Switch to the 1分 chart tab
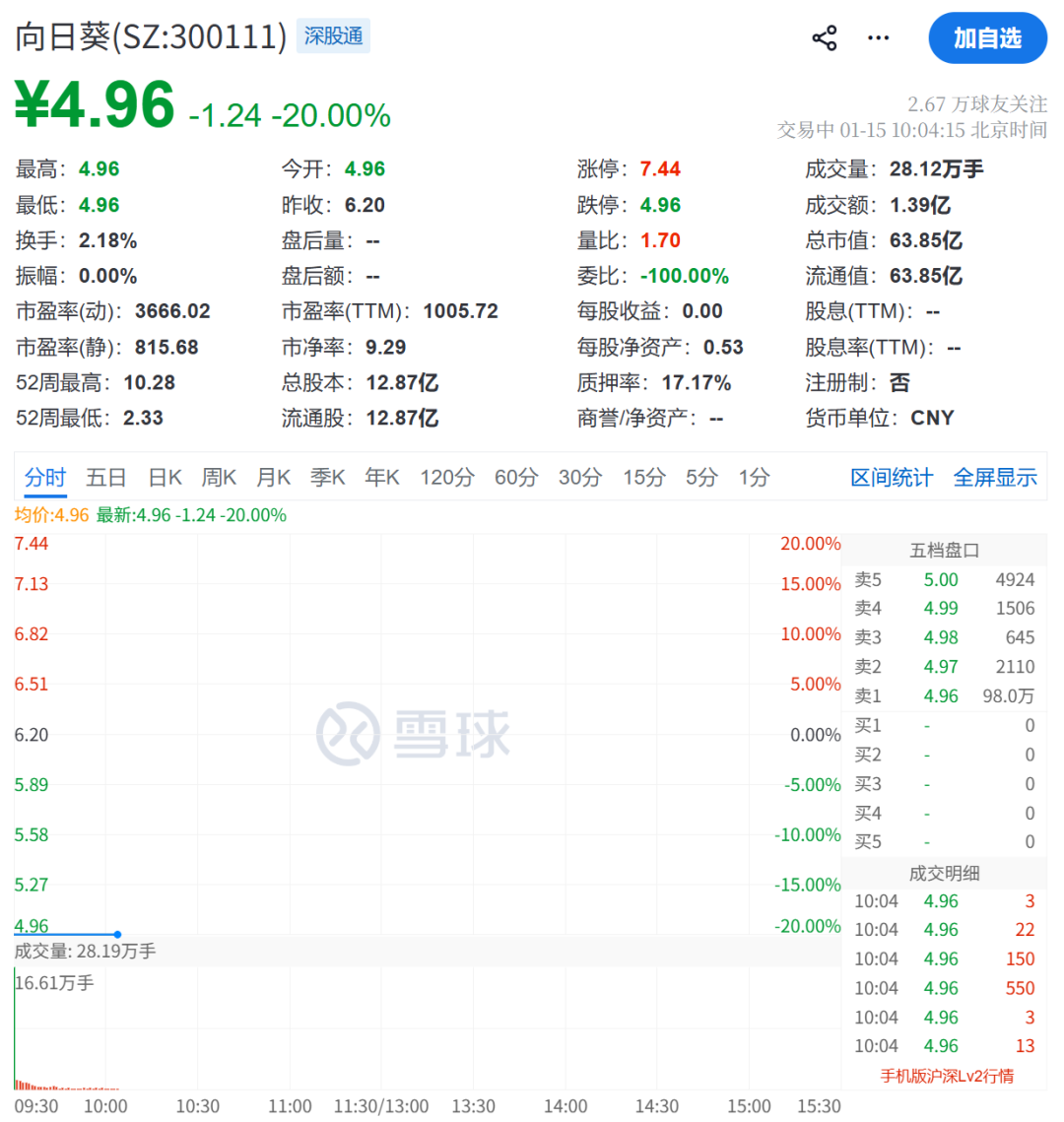Image resolution: width=1064 pixels, height=1122 pixels. pyautogui.click(x=753, y=477)
